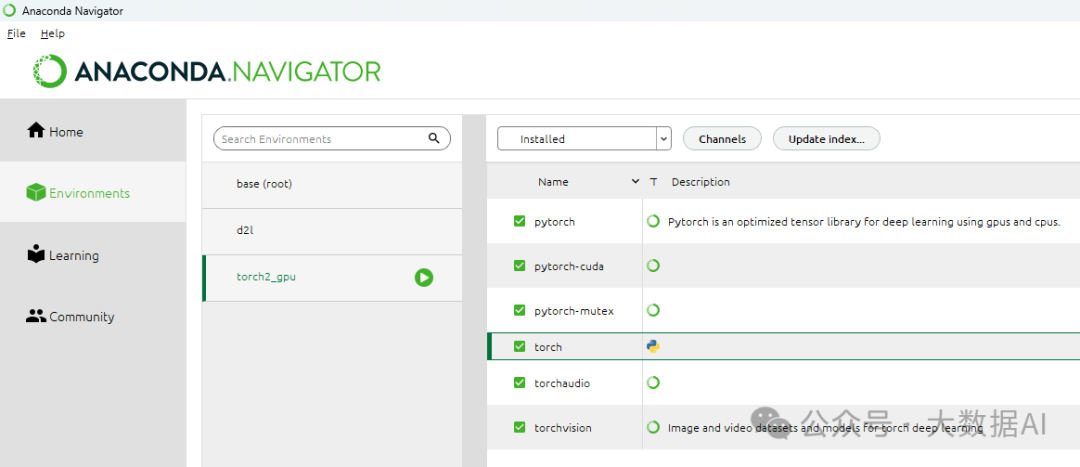Switch to the Environments tab
The width and height of the screenshot is (1080, 467).
93,192
